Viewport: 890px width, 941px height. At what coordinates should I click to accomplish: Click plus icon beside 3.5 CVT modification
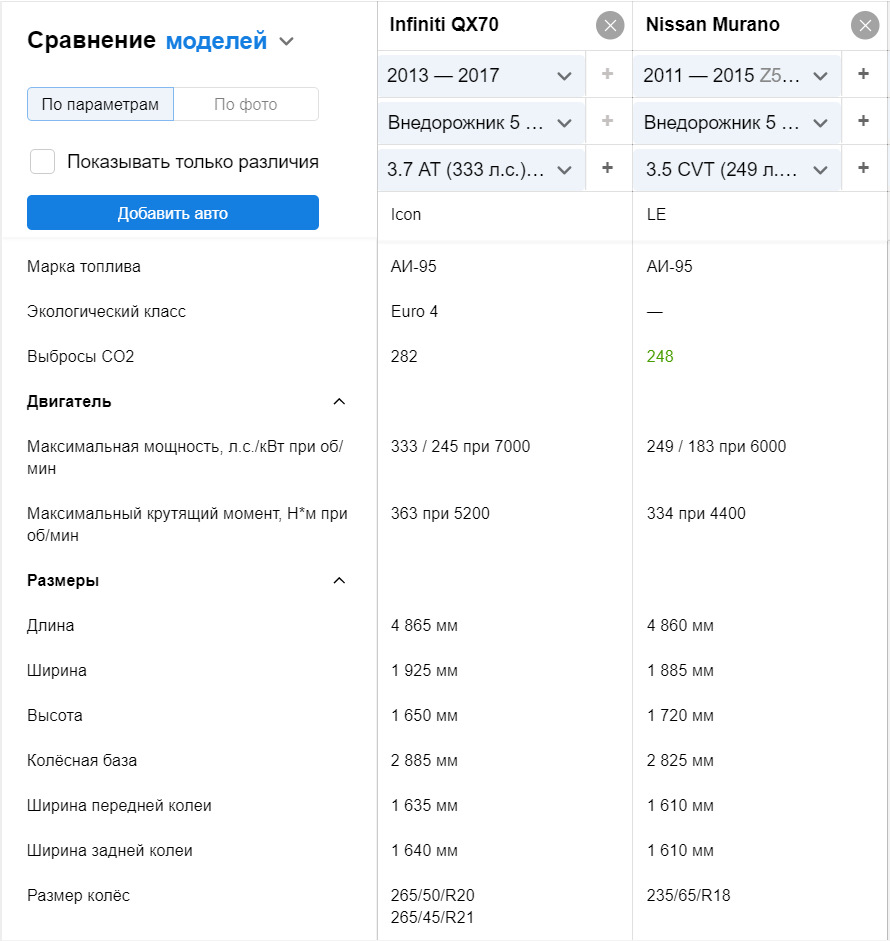point(864,168)
